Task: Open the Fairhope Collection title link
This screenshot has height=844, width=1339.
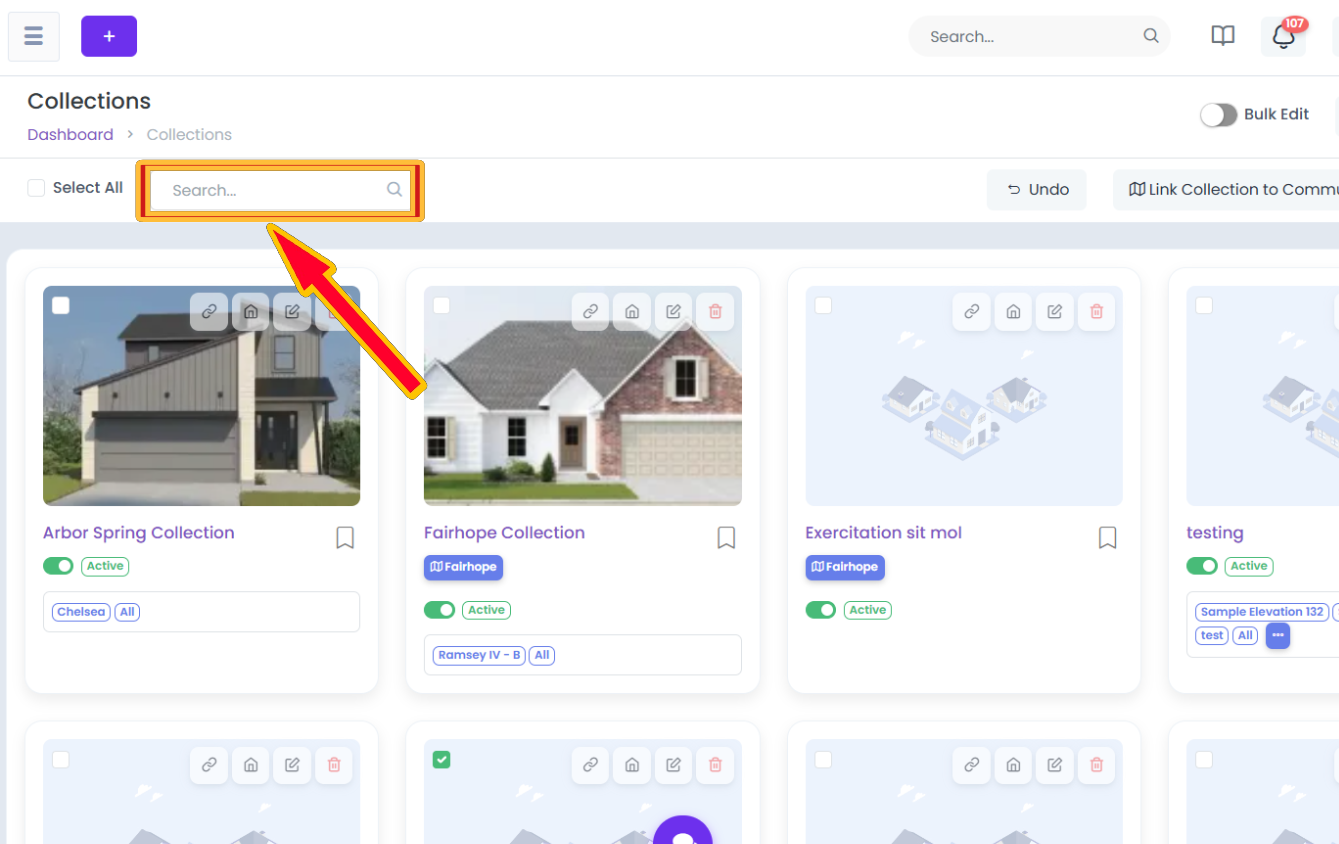Action: click(x=504, y=533)
